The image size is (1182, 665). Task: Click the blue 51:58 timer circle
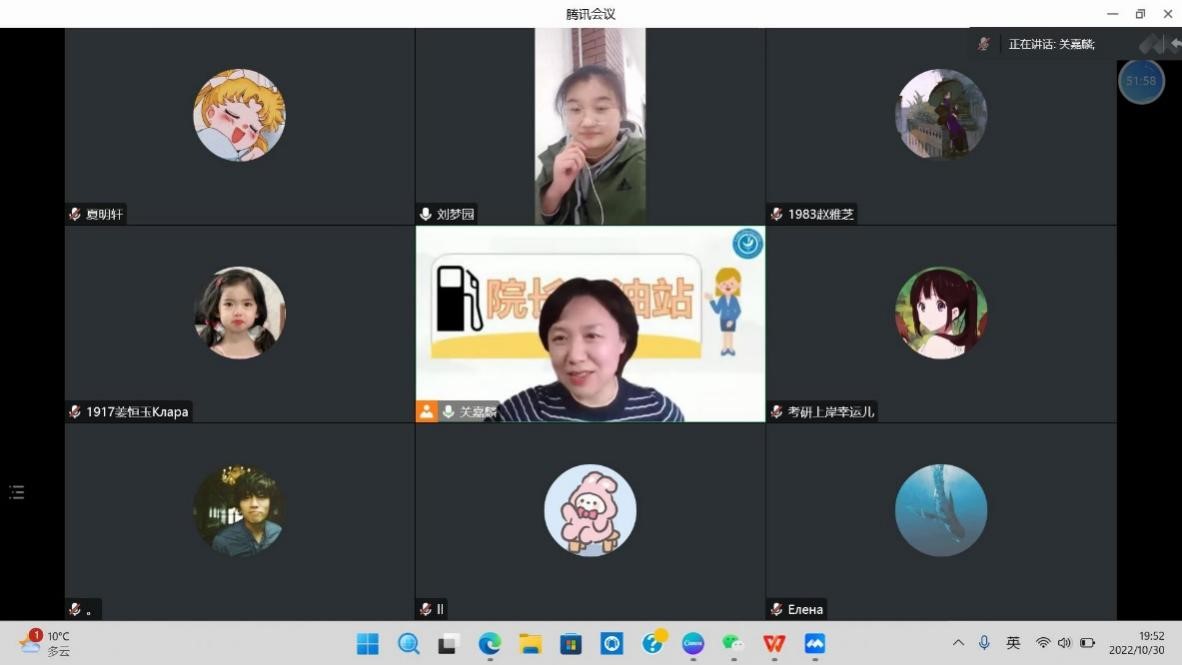1141,81
